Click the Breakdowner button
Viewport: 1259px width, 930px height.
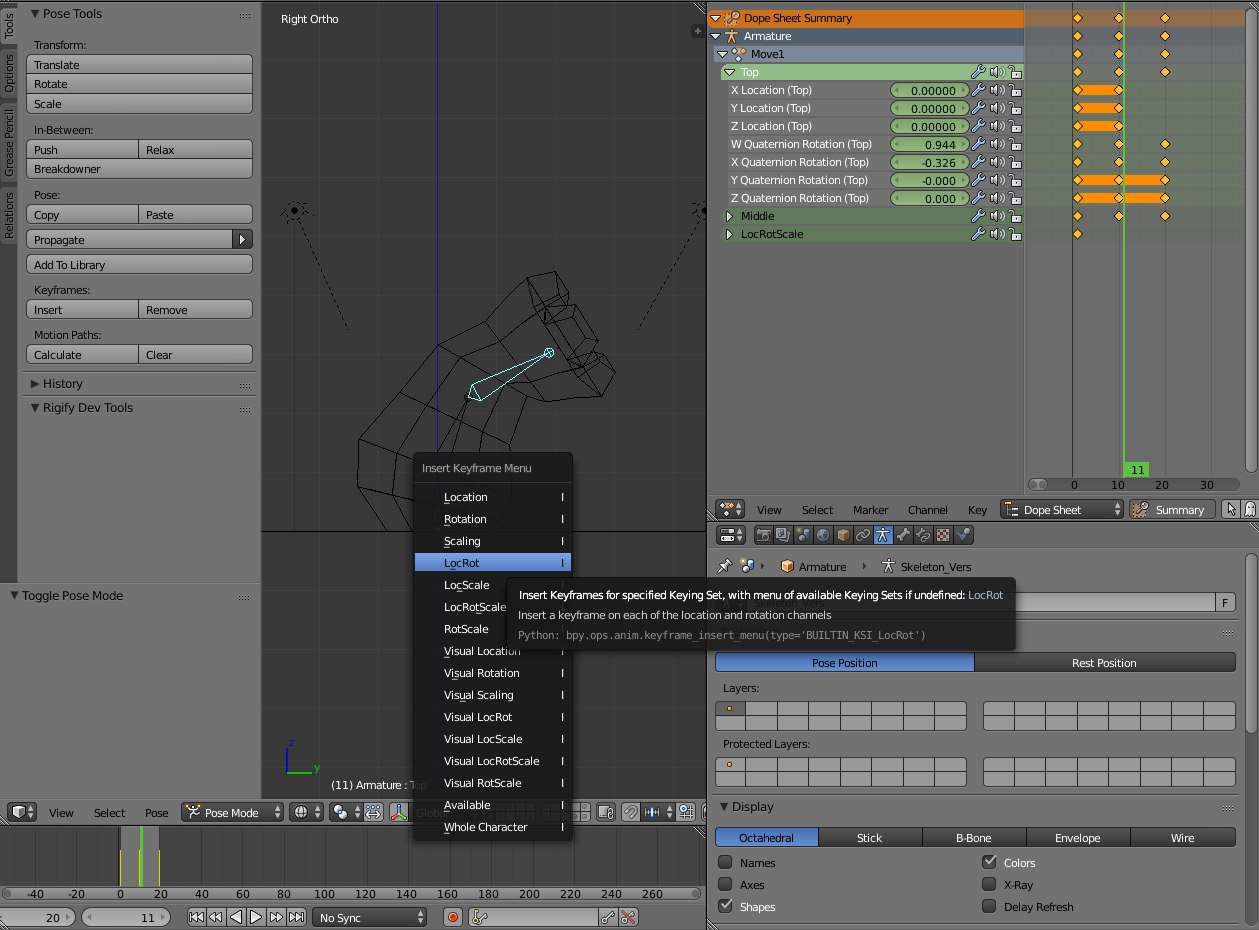pyautogui.click(x=139, y=169)
